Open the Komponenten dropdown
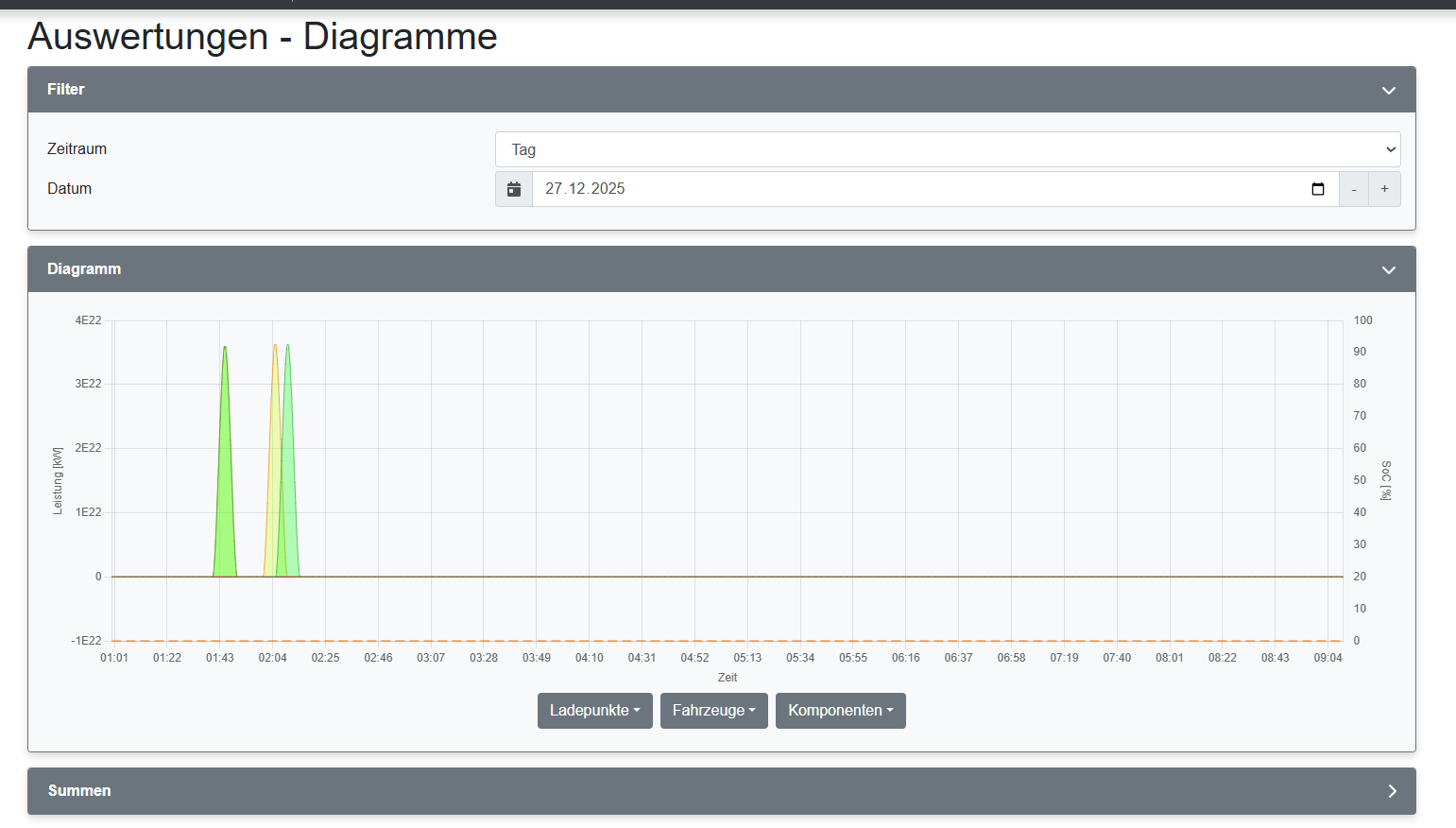This screenshot has height=828, width=1456. (840, 710)
